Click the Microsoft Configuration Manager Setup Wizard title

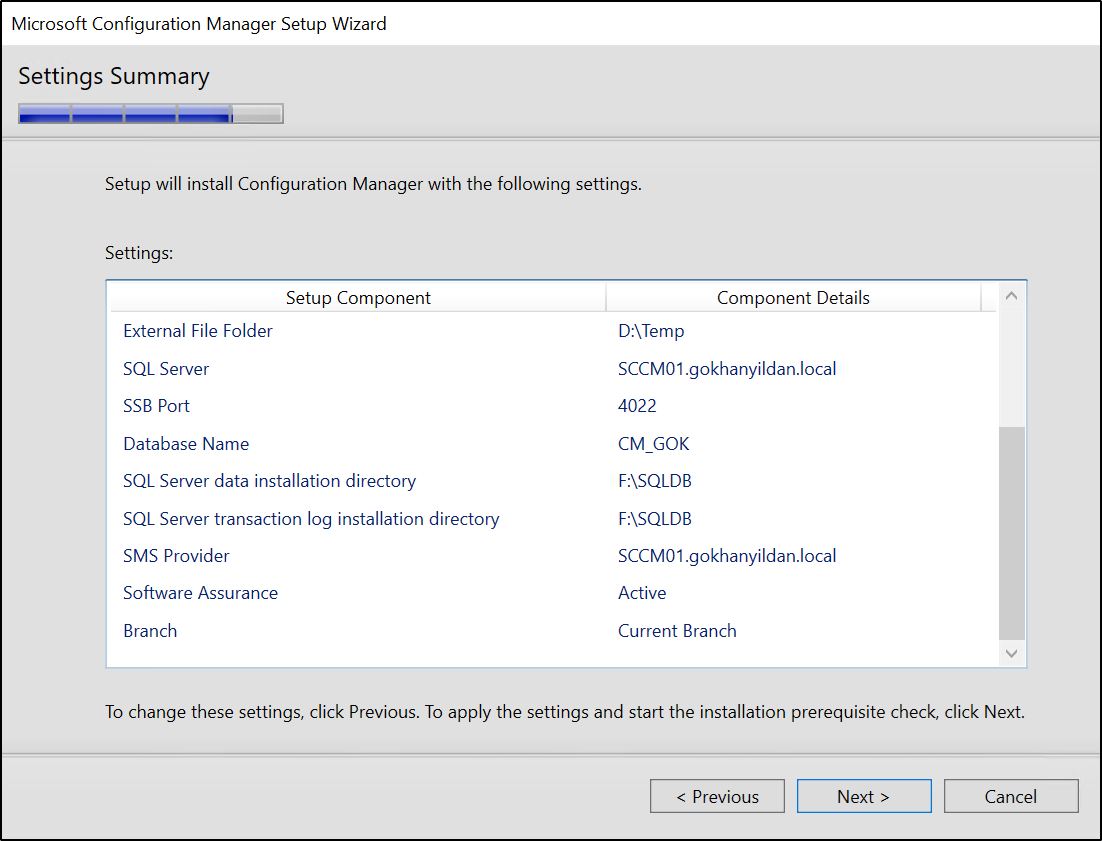[199, 24]
